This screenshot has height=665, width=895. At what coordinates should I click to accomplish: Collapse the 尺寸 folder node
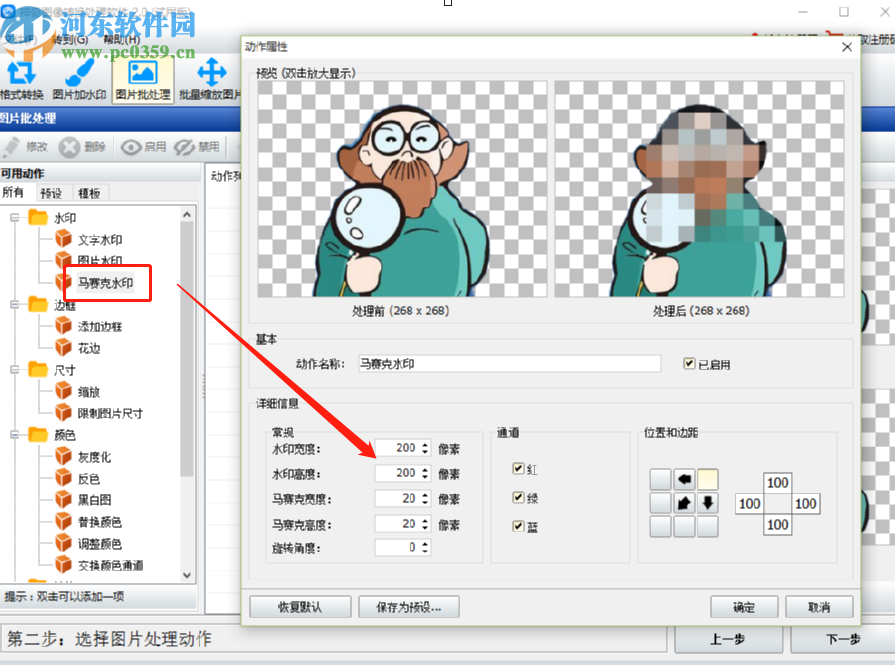tap(15, 370)
